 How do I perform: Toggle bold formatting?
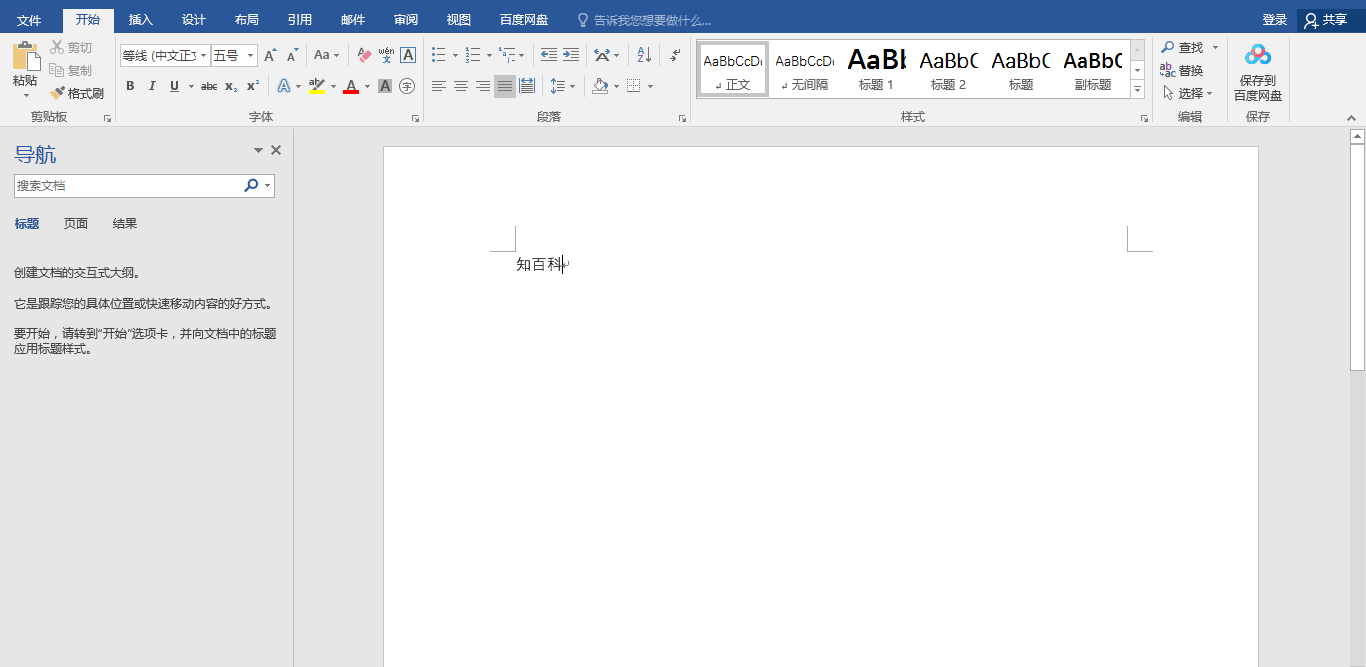(130, 86)
